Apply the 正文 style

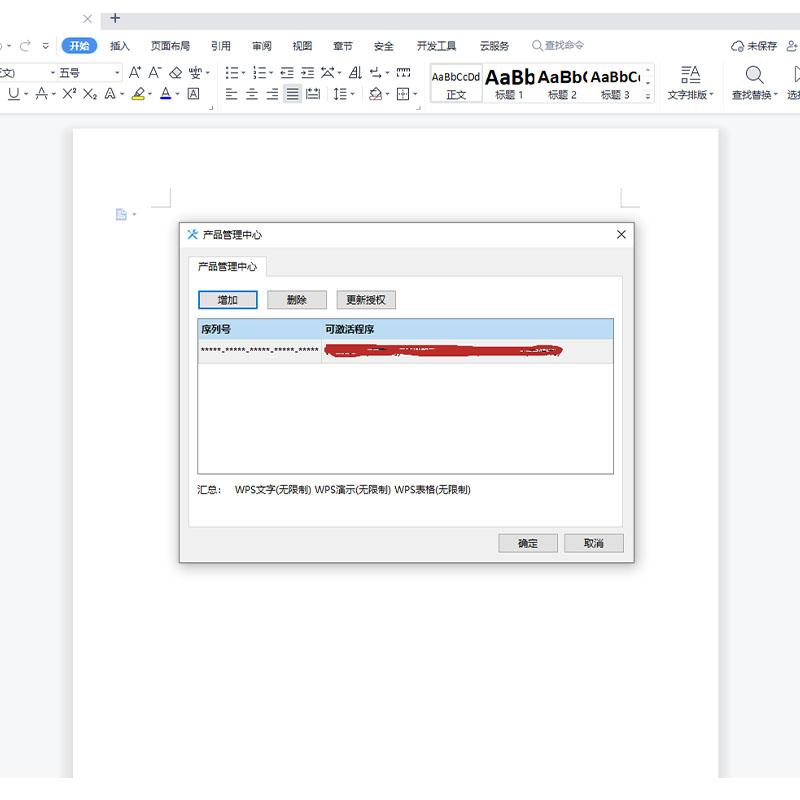coord(456,84)
